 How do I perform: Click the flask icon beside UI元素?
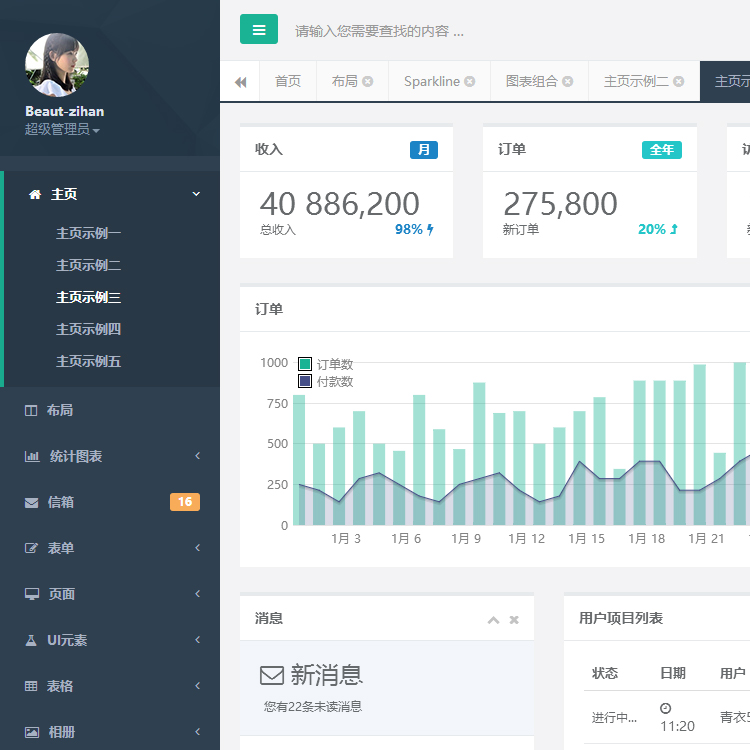click(x=31, y=640)
